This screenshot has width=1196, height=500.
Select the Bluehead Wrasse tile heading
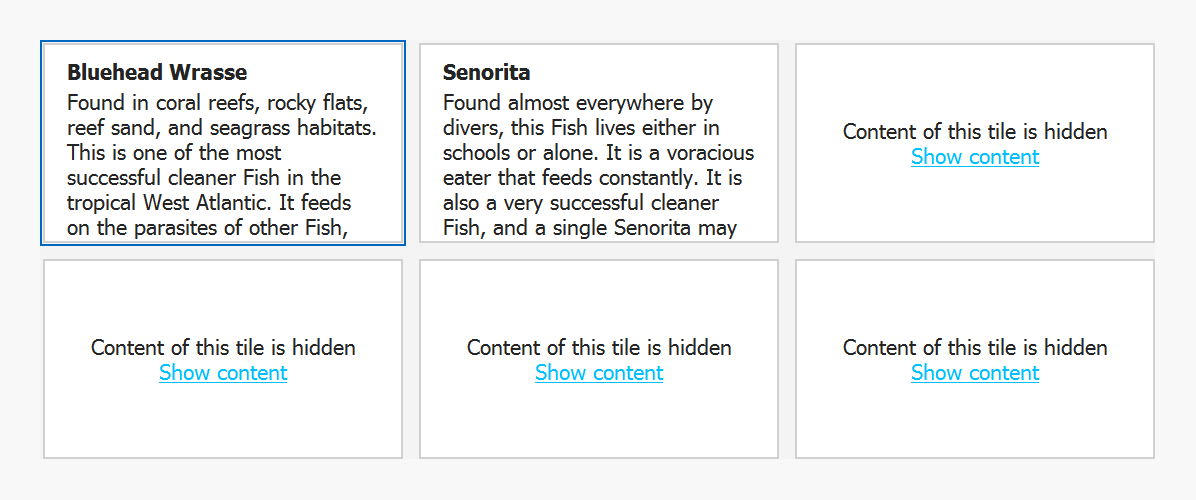coord(157,73)
